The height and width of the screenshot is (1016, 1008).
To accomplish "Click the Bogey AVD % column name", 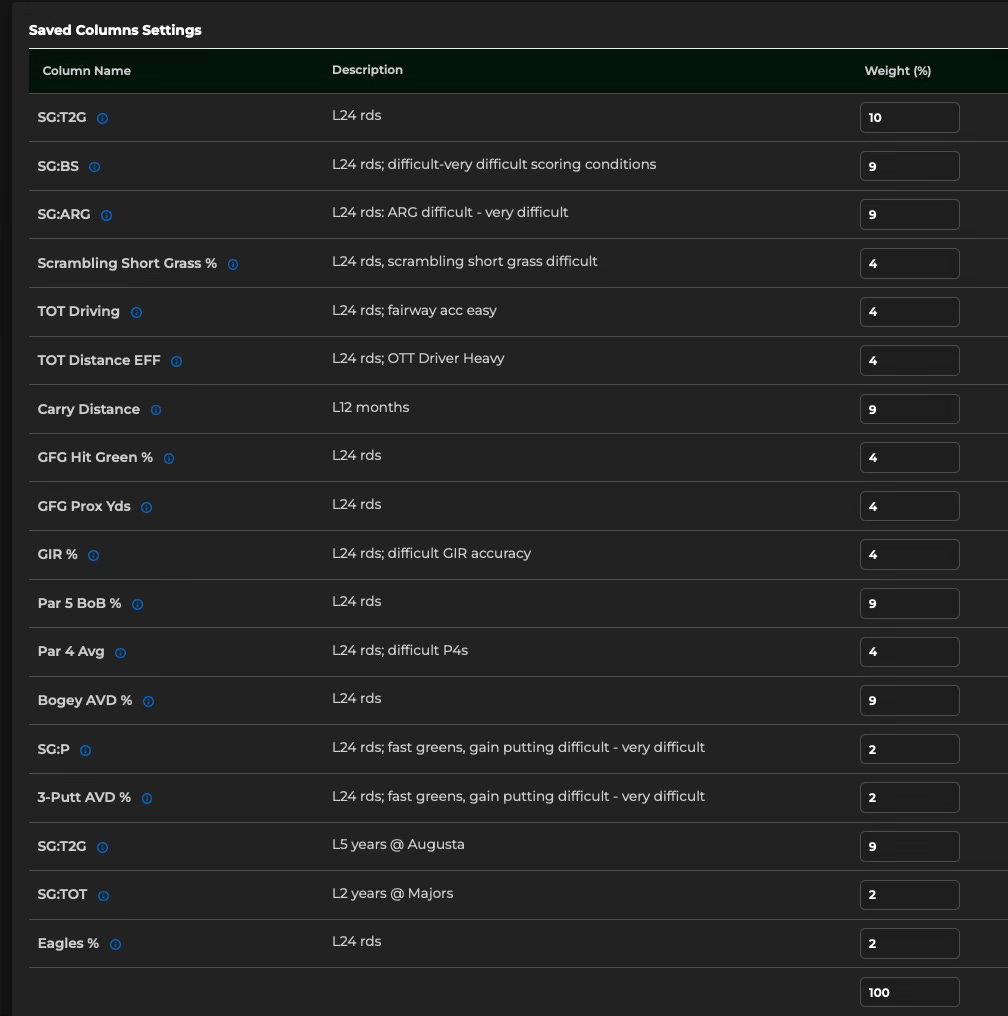I will tap(85, 700).
